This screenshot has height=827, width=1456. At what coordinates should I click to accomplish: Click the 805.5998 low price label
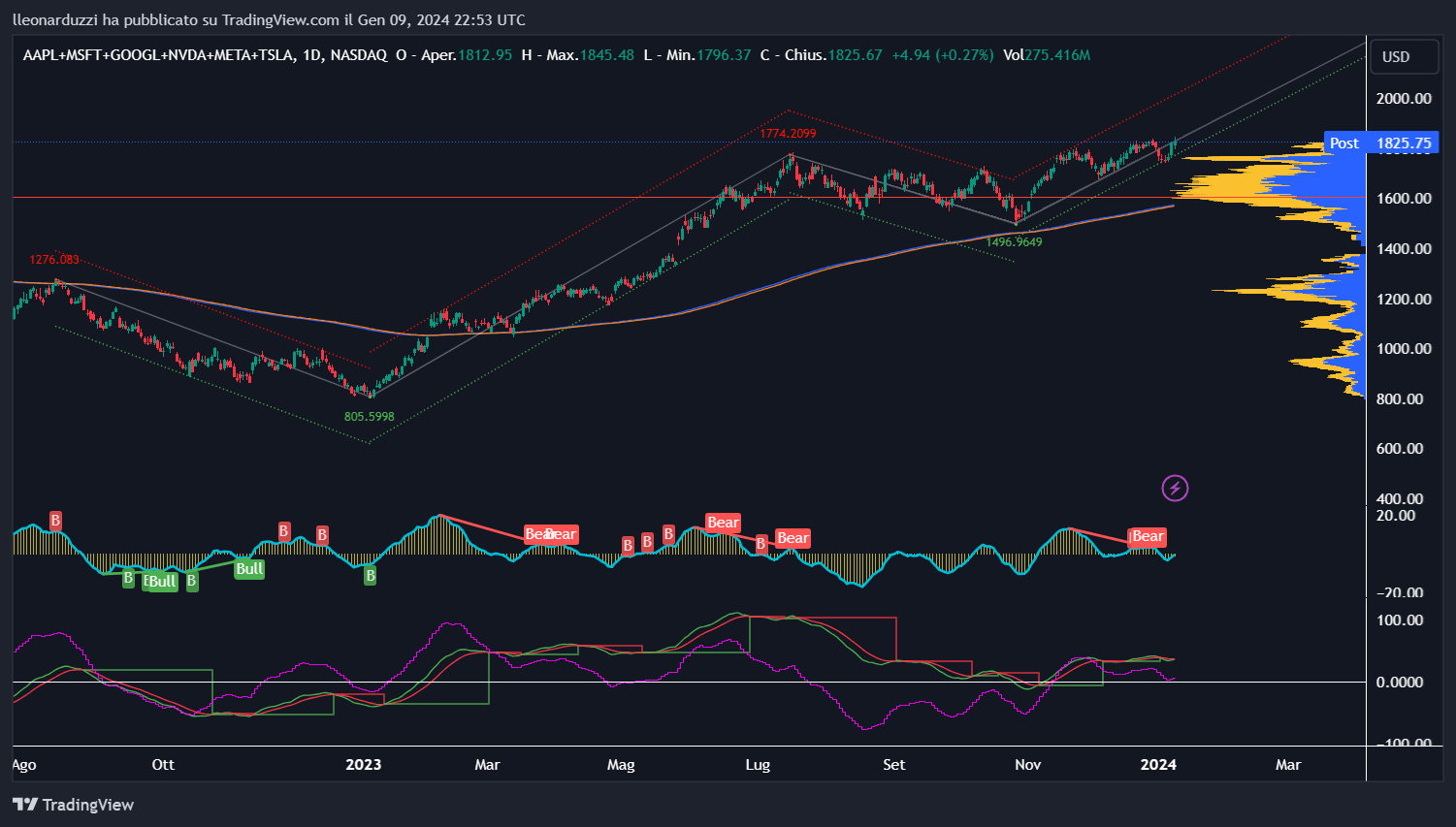pos(369,417)
